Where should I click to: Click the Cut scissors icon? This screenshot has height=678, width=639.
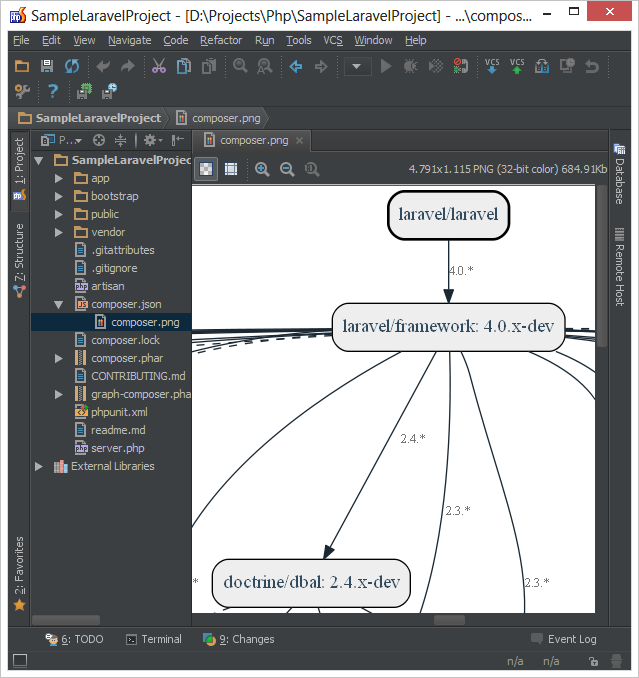(159, 67)
